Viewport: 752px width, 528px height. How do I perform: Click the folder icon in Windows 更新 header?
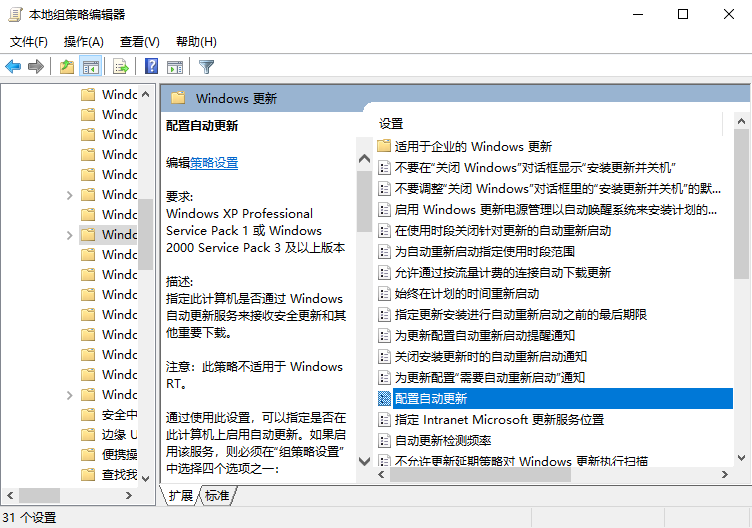(x=178, y=98)
